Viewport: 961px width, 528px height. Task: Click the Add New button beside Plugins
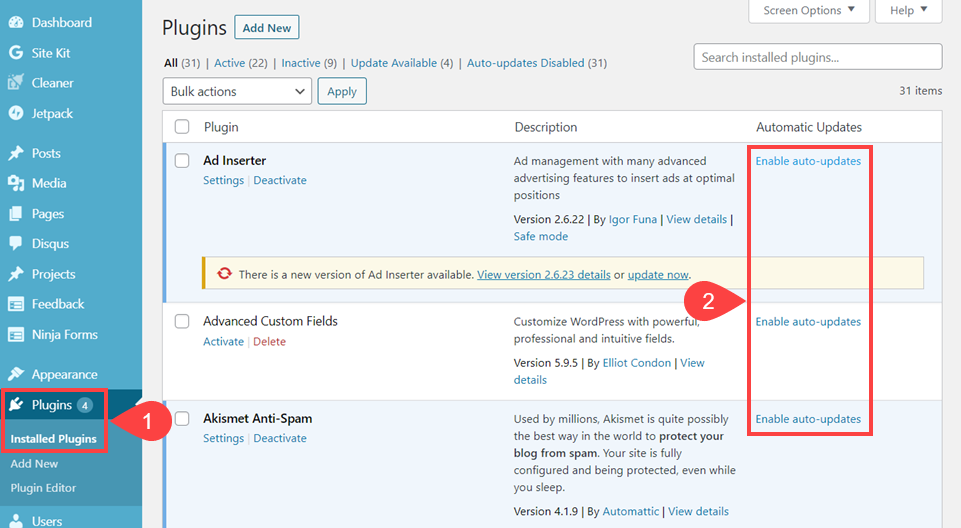[x=266, y=27]
